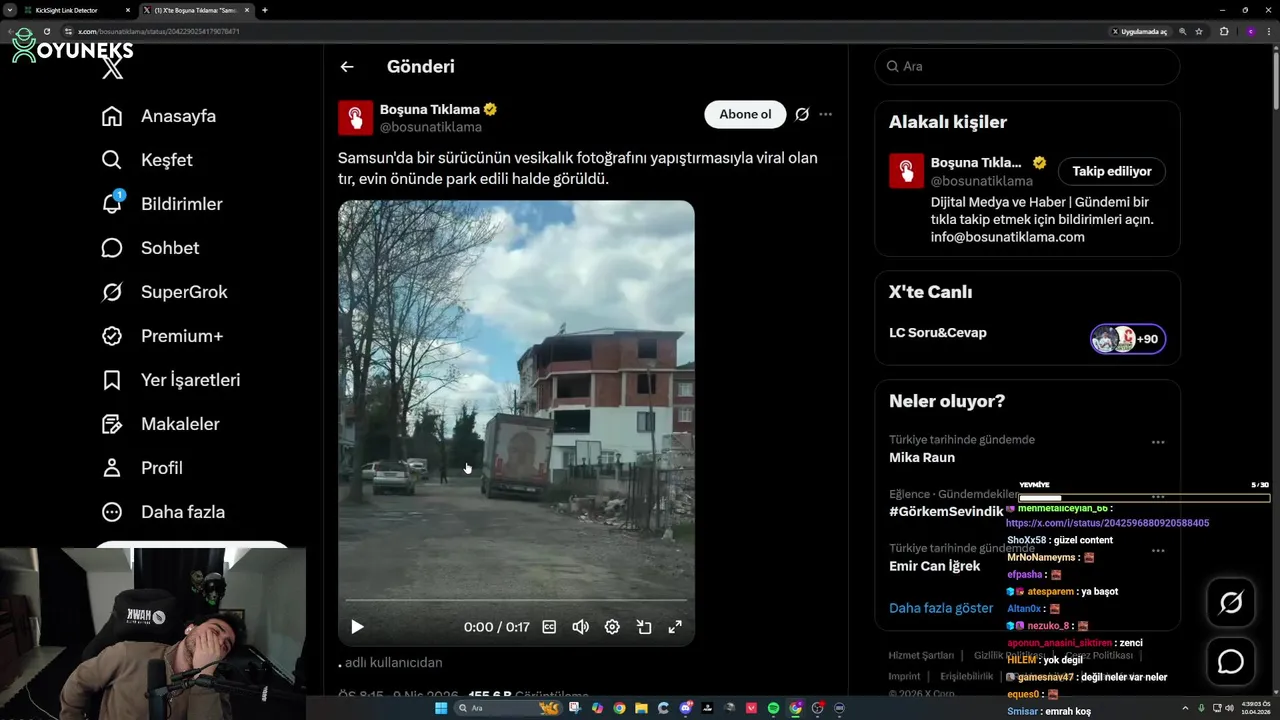Open the floating chat bubble button
Viewport: 1280px width, 720px height.
tap(1231, 662)
